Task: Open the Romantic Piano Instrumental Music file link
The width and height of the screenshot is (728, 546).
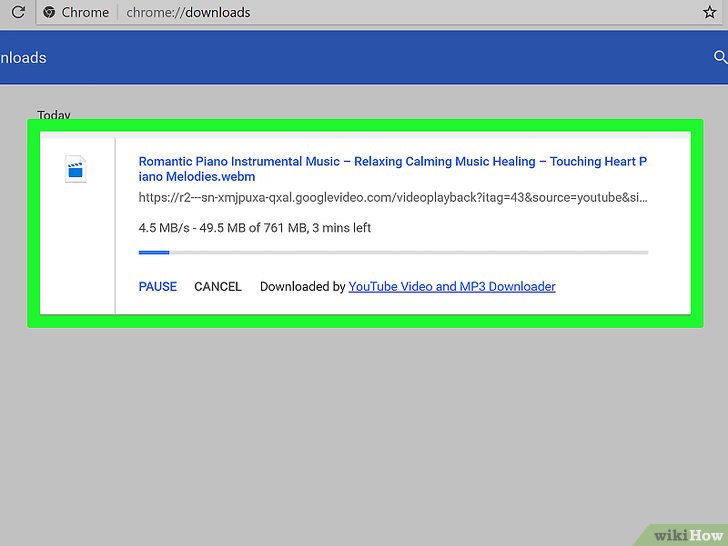Action: (393, 169)
